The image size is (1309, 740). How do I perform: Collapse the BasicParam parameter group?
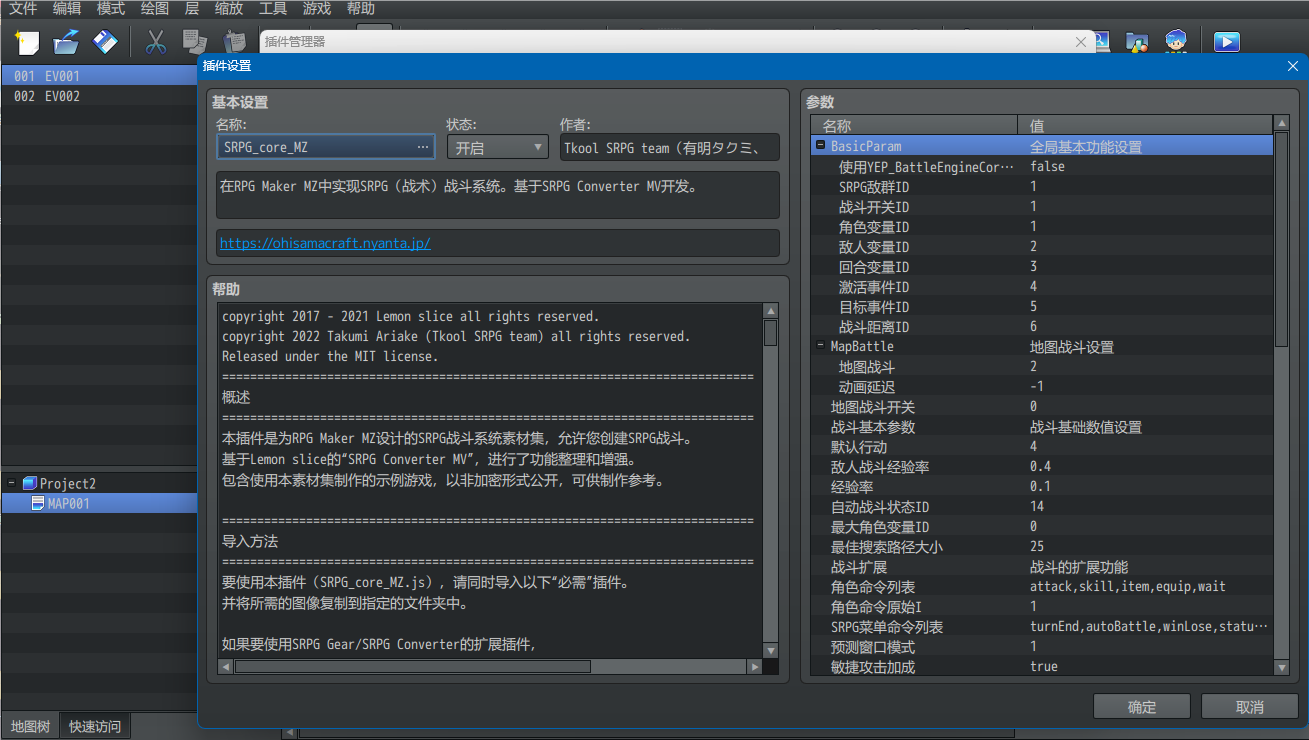(820, 146)
